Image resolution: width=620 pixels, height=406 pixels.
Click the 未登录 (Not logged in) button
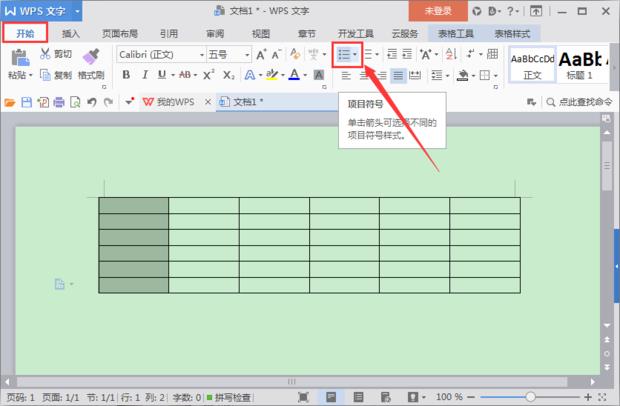pyautogui.click(x=438, y=11)
